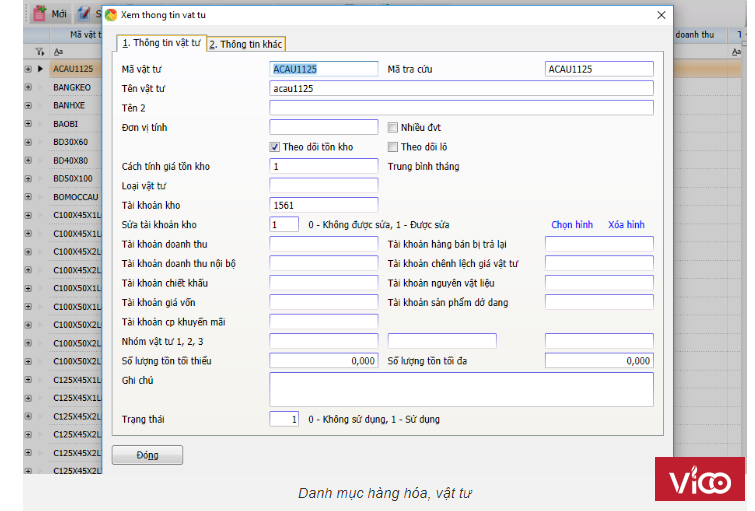Click the text filter icon in header row
The width and height of the screenshot is (755, 511).
[58, 51]
